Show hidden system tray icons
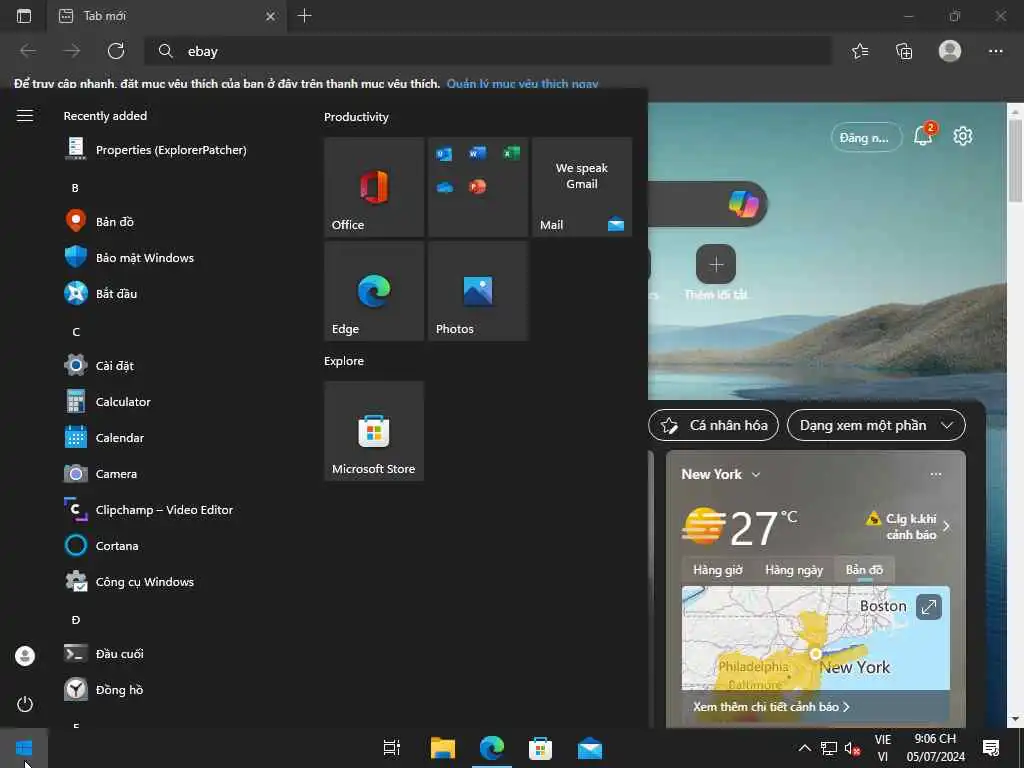The height and width of the screenshot is (768, 1024). click(805, 748)
